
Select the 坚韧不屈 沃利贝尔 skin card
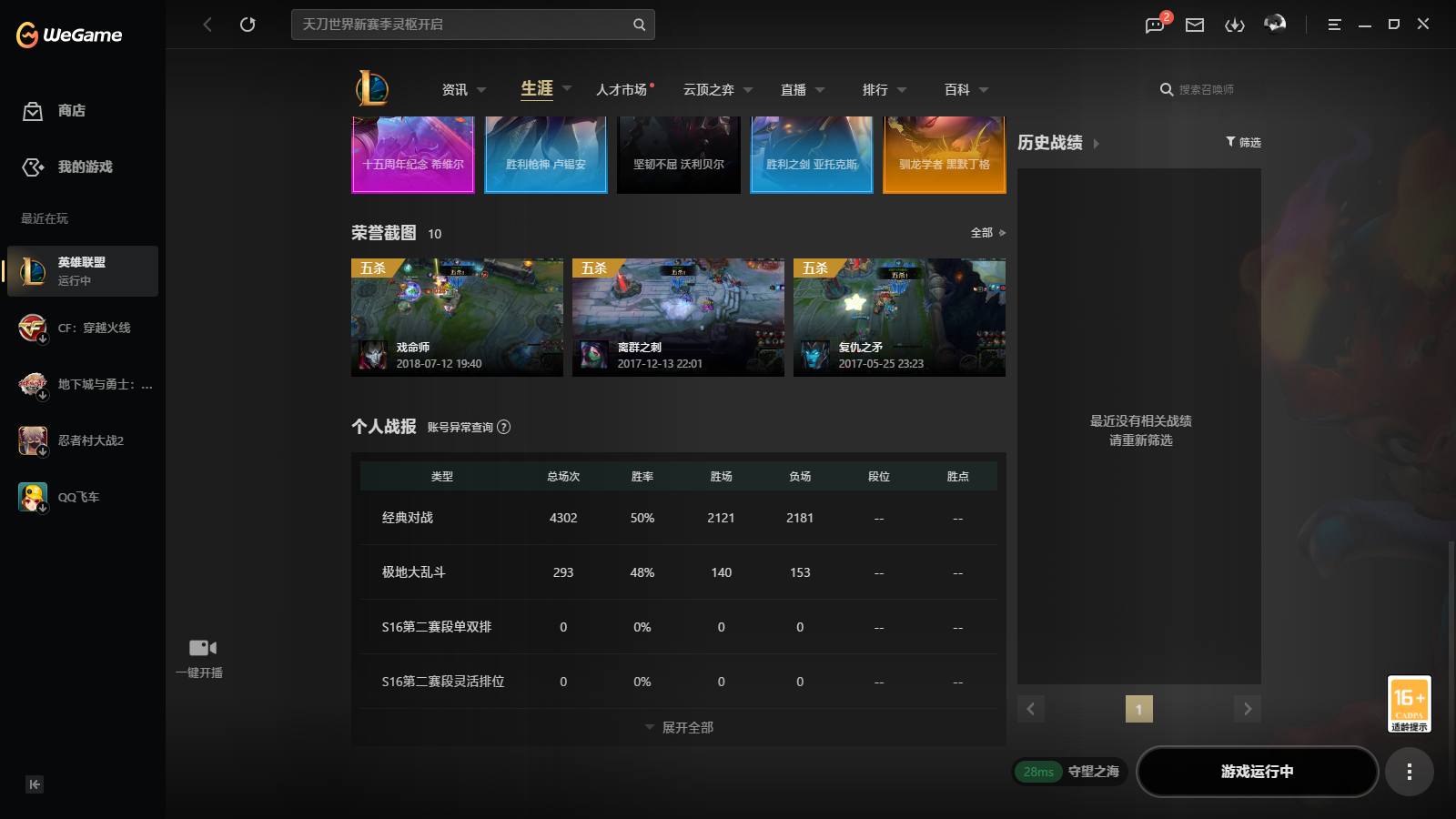[679, 155]
